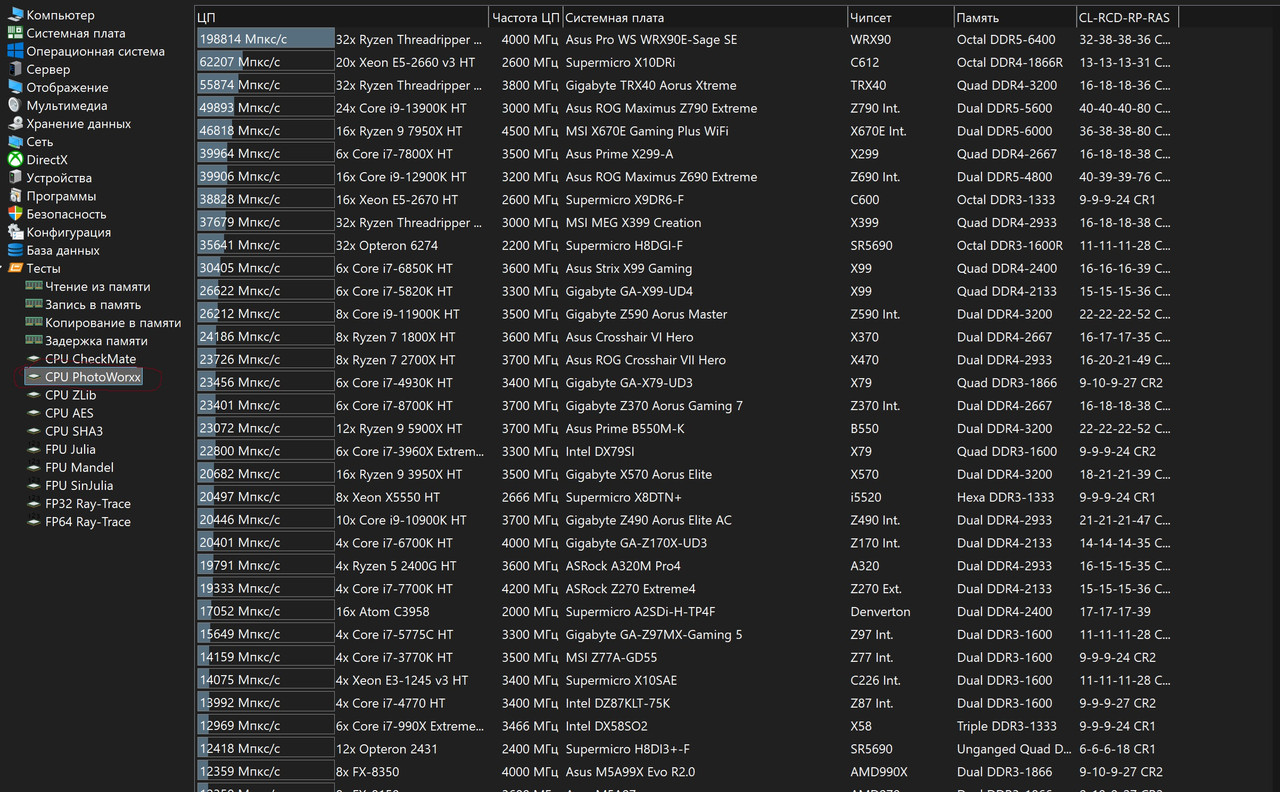Select the 4x Ryzen 5 2400G HT entry
Image resolution: width=1280 pixels, height=792 pixels.
396,566
